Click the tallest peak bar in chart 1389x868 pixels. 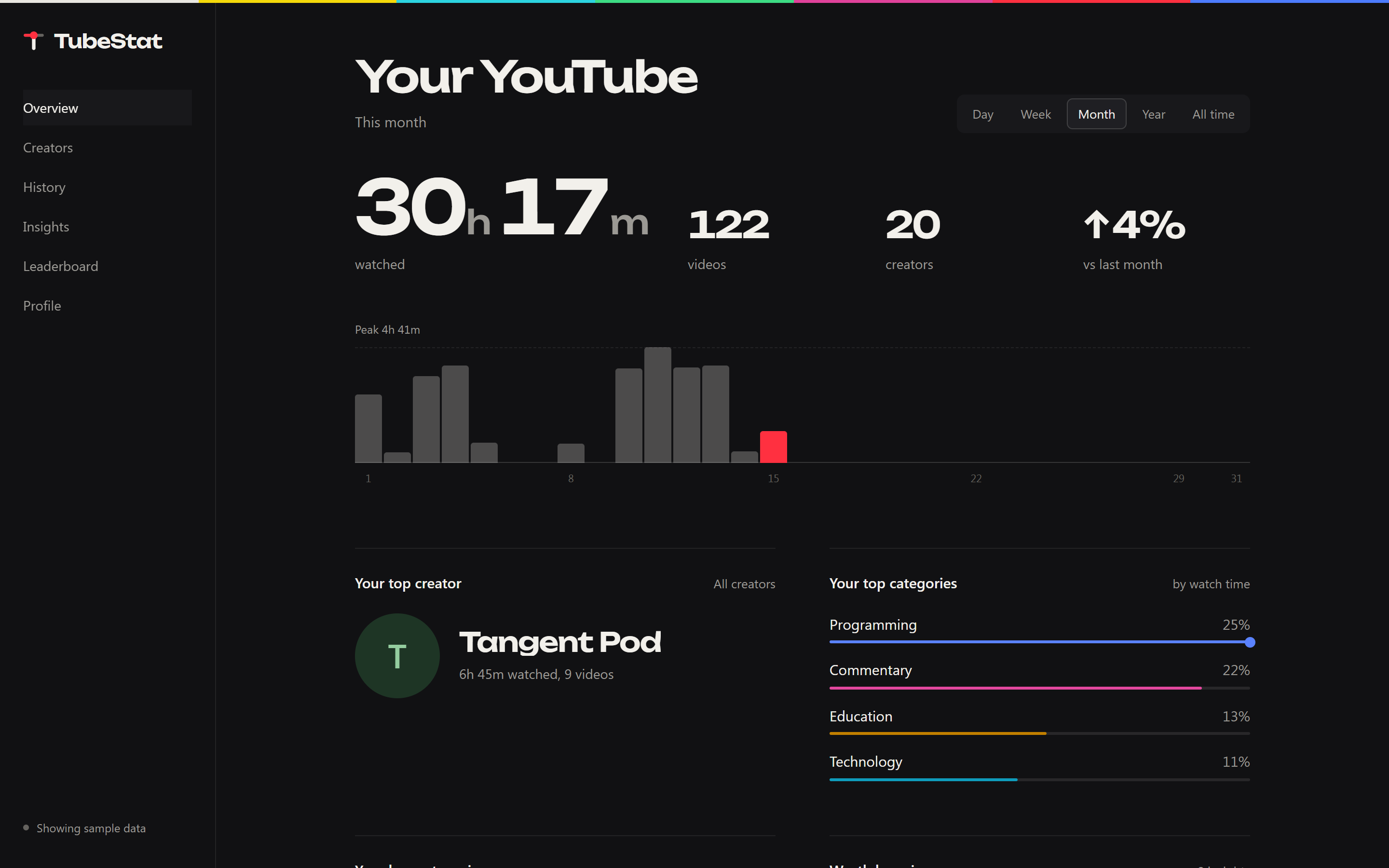click(657, 405)
